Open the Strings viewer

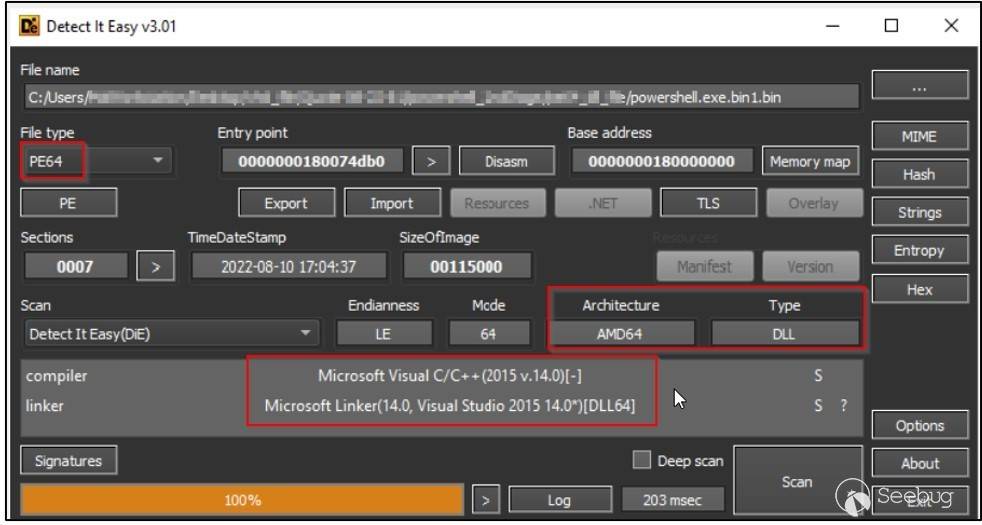tap(919, 212)
